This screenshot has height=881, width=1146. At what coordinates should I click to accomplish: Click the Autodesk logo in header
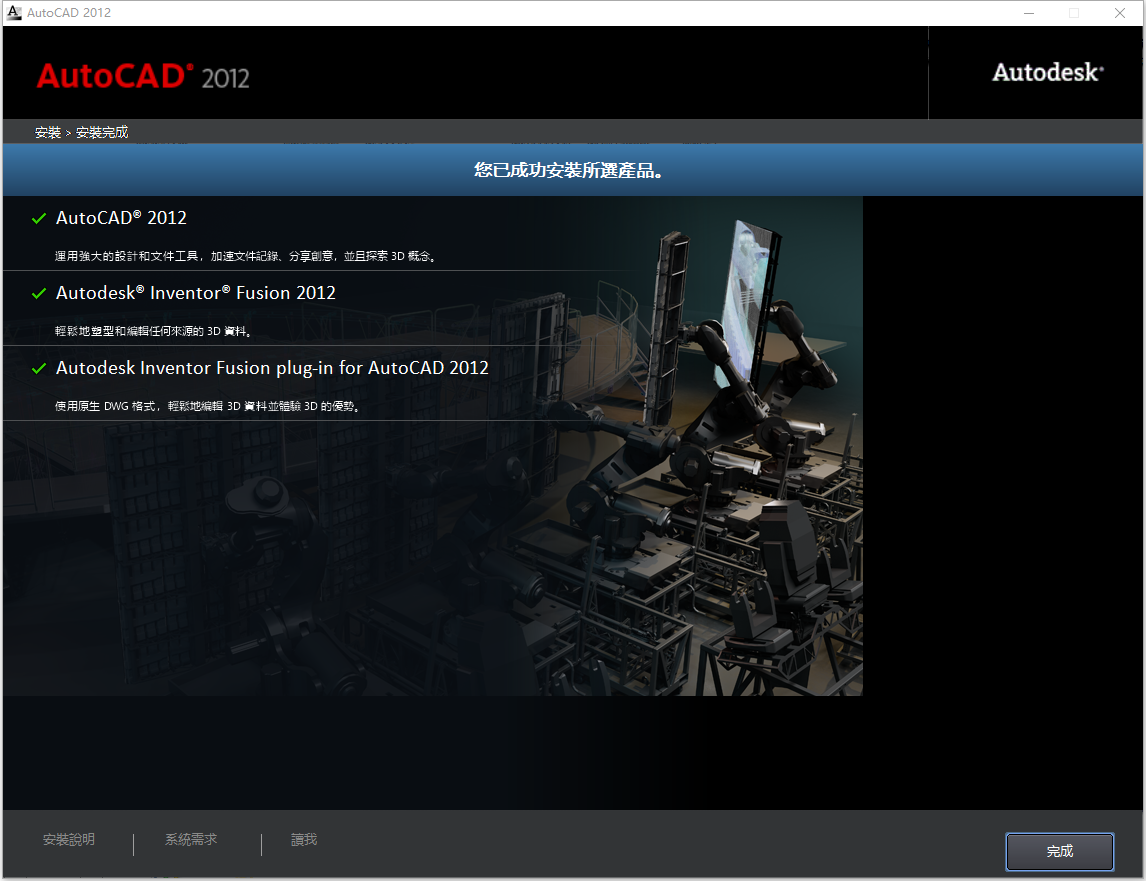pyautogui.click(x=1047, y=72)
